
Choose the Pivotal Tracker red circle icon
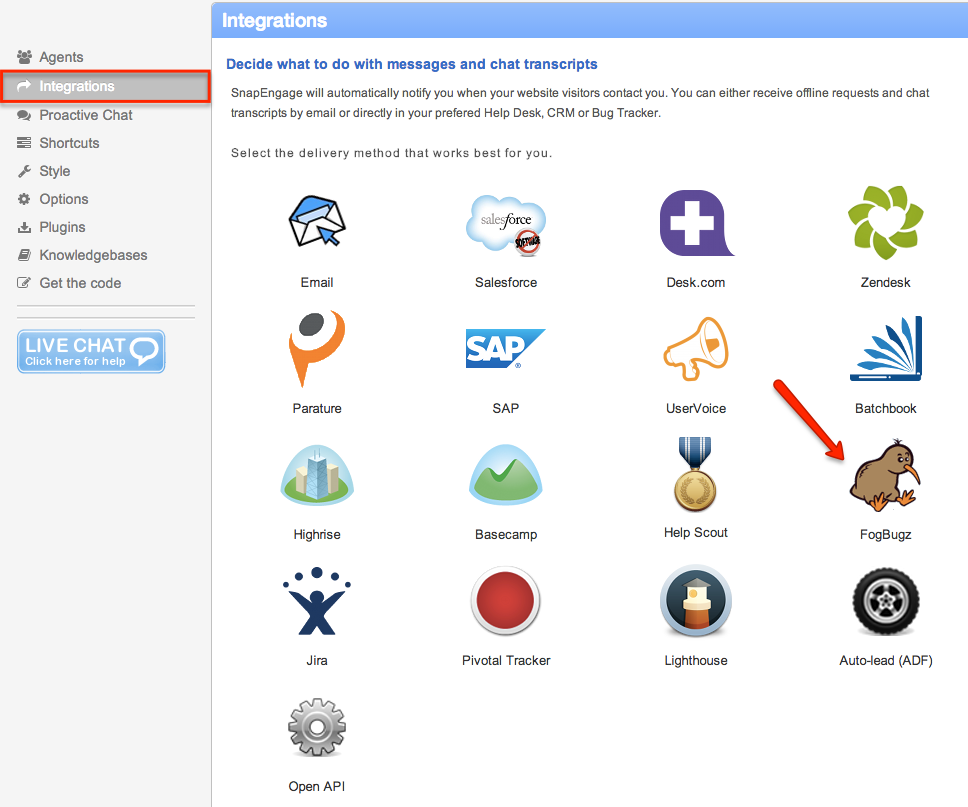point(506,601)
